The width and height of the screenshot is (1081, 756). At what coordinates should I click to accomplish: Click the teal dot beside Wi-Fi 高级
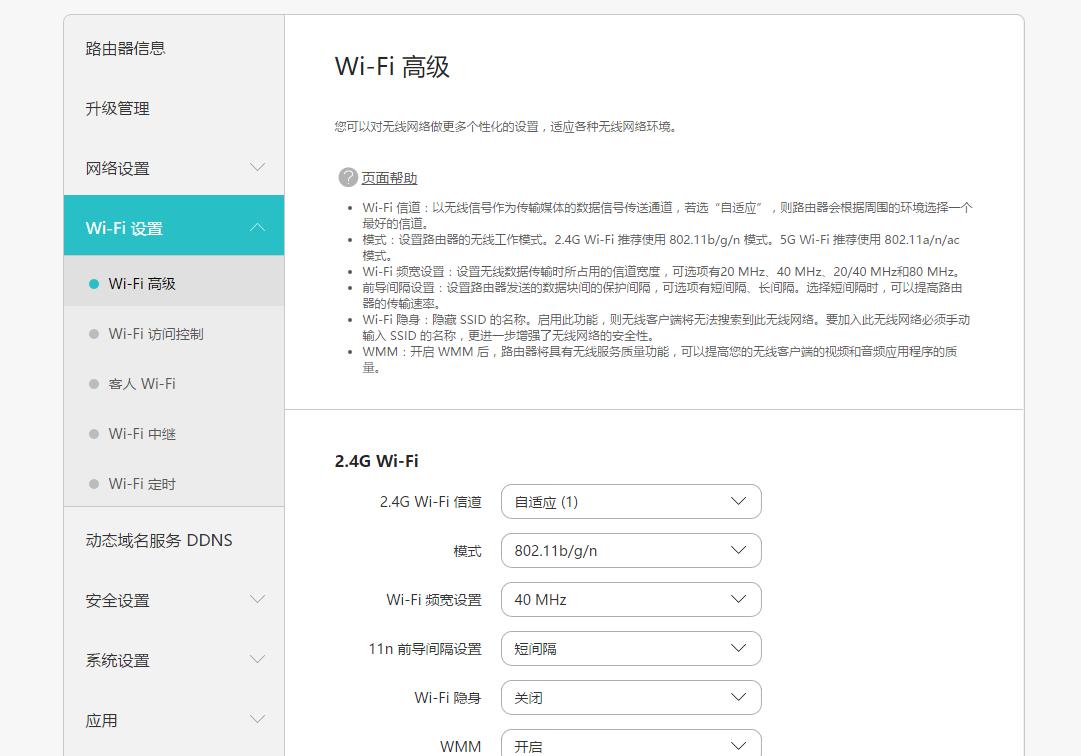point(92,284)
